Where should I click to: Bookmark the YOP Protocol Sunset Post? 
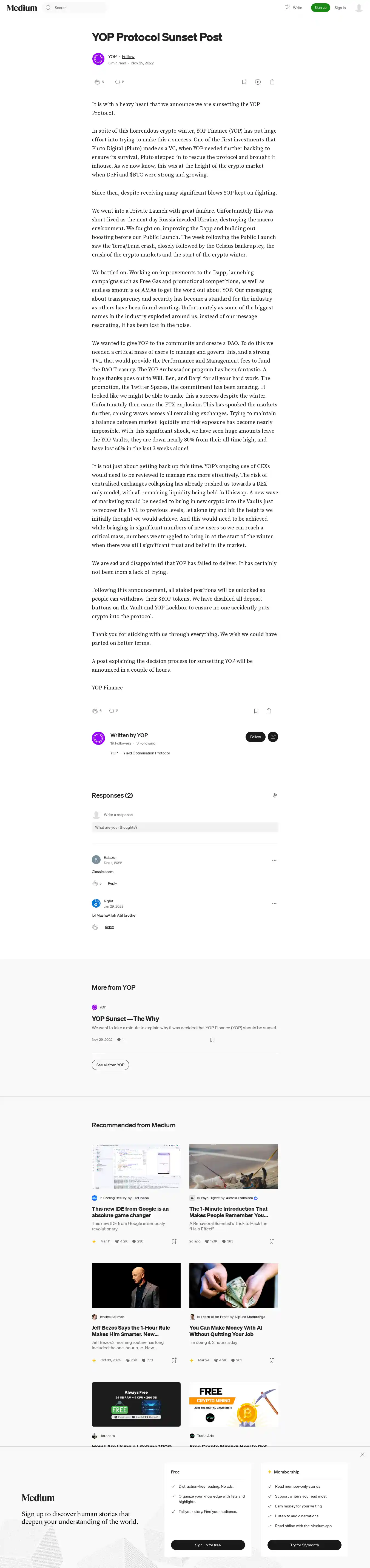tap(244, 82)
